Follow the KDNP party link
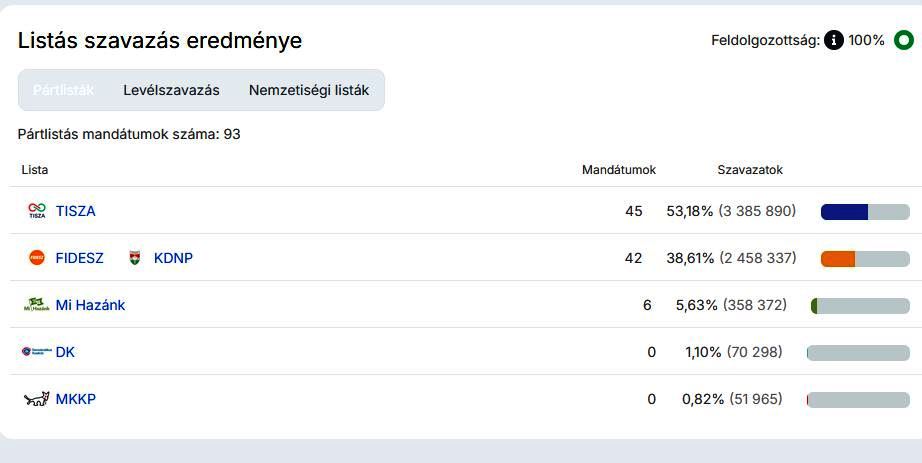 pyautogui.click(x=173, y=258)
